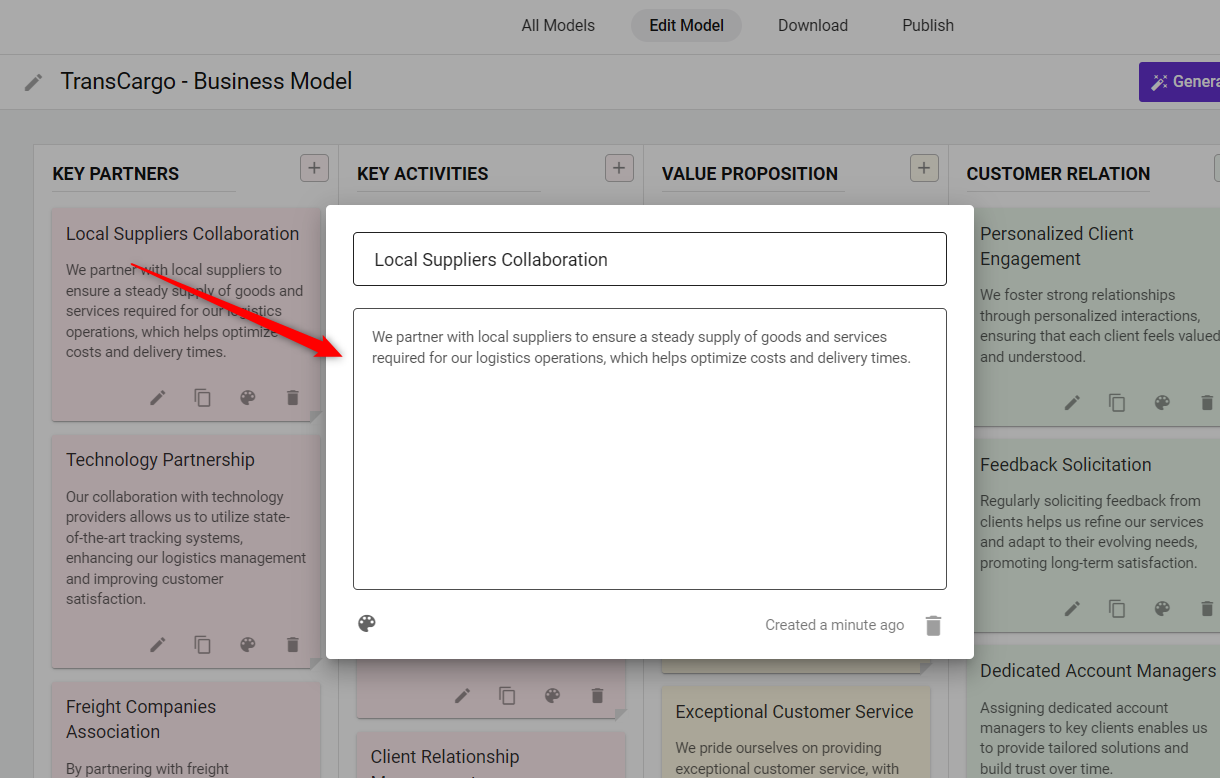The width and height of the screenshot is (1220, 778).
Task: Add a new Key Partners card
Action: [x=314, y=168]
